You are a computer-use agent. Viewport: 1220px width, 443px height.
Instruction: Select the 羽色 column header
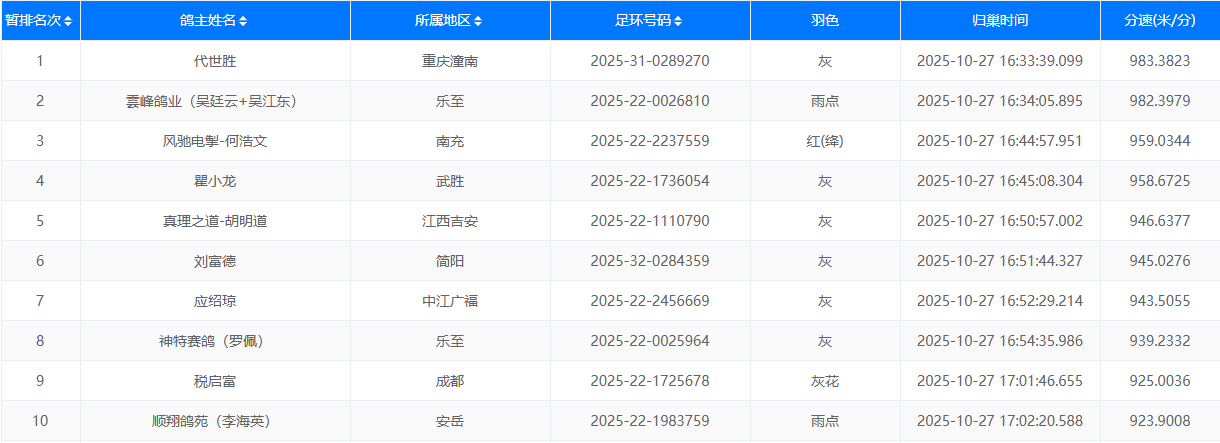[x=825, y=21]
